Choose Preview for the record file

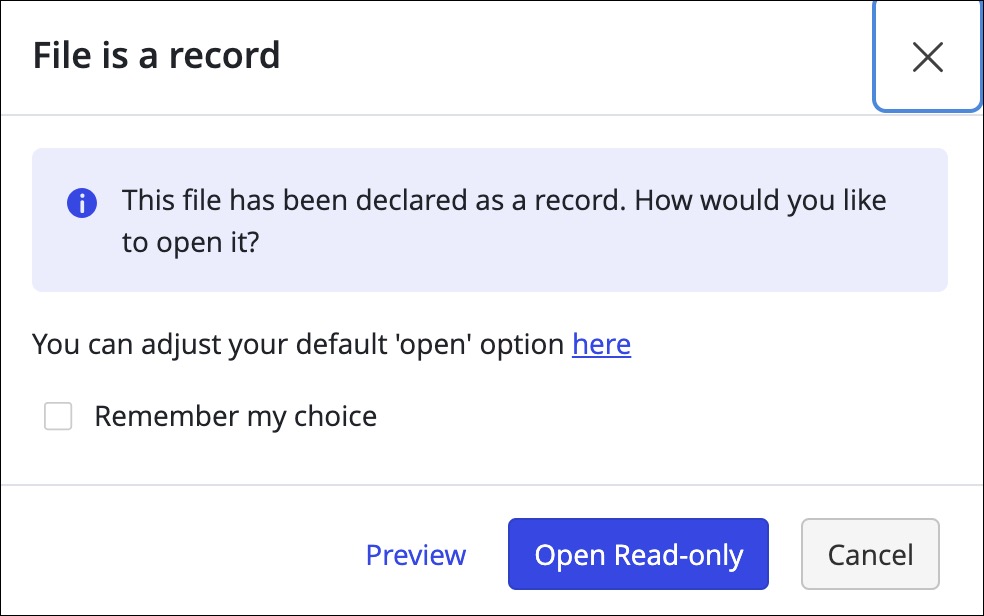point(416,554)
